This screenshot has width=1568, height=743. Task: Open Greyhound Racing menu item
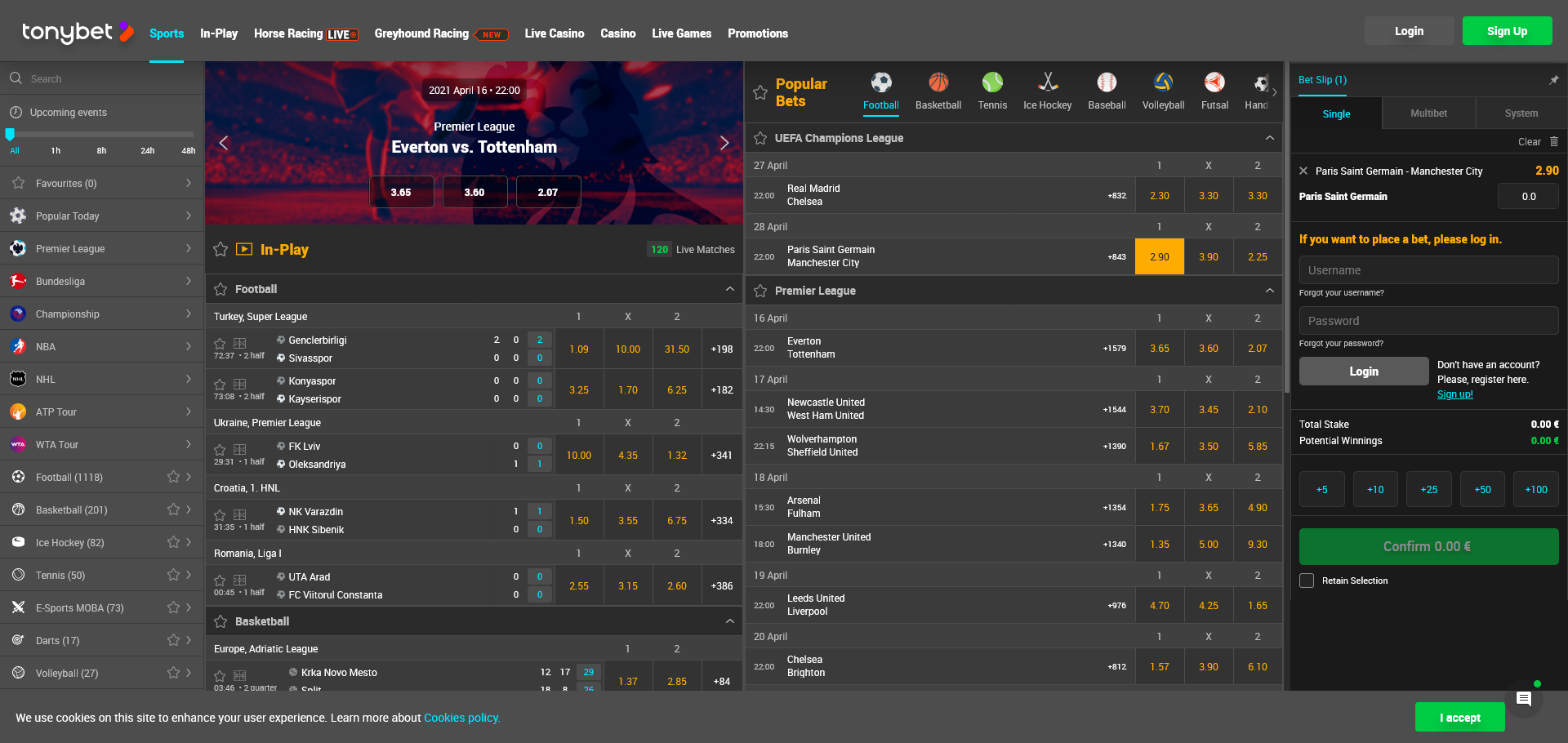point(441,33)
